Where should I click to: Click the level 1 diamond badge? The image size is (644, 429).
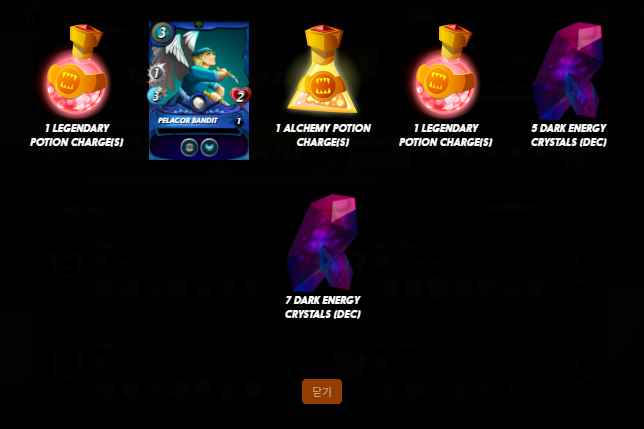pyautogui.click(x=238, y=121)
